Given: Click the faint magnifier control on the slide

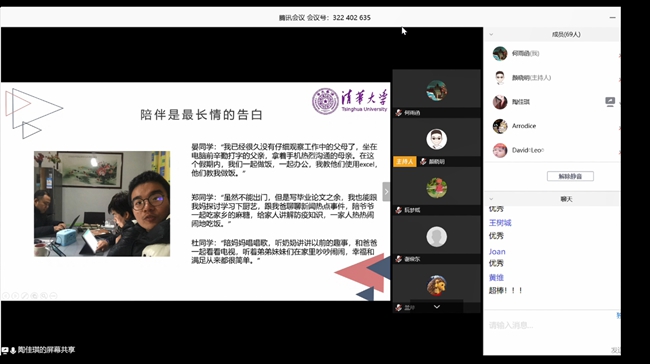Looking at the screenshot, I should coord(44,296).
